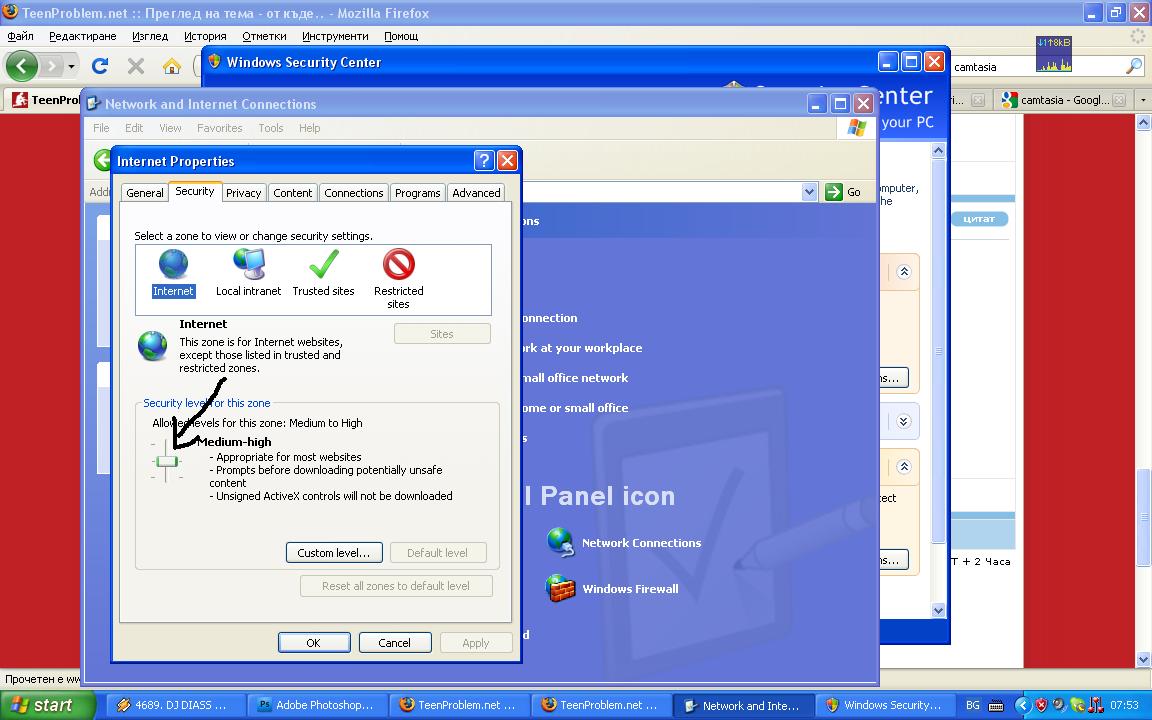The height and width of the screenshot is (720, 1152).
Task: Click the Custom level... button
Action: click(x=334, y=552)
